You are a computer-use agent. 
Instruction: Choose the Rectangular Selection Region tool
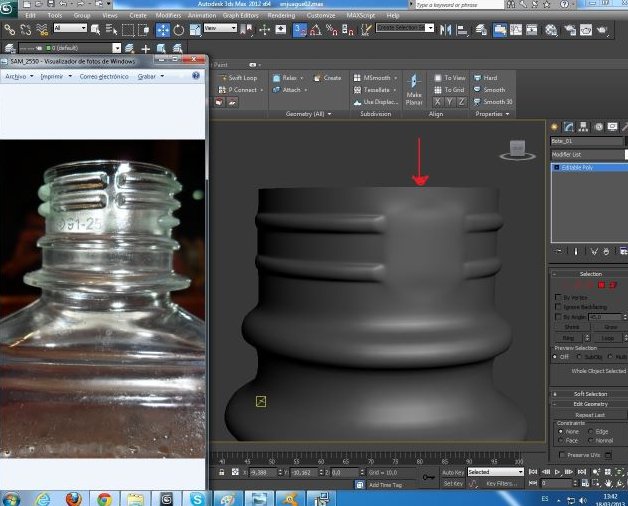pyautogui.click(x=127, y=30)
